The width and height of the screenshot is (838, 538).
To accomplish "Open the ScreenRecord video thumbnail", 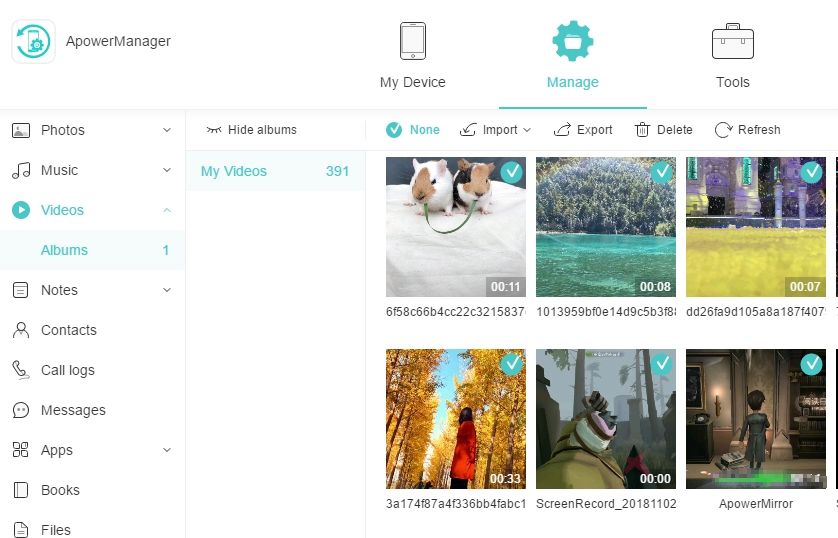I will tap(606, 418).
